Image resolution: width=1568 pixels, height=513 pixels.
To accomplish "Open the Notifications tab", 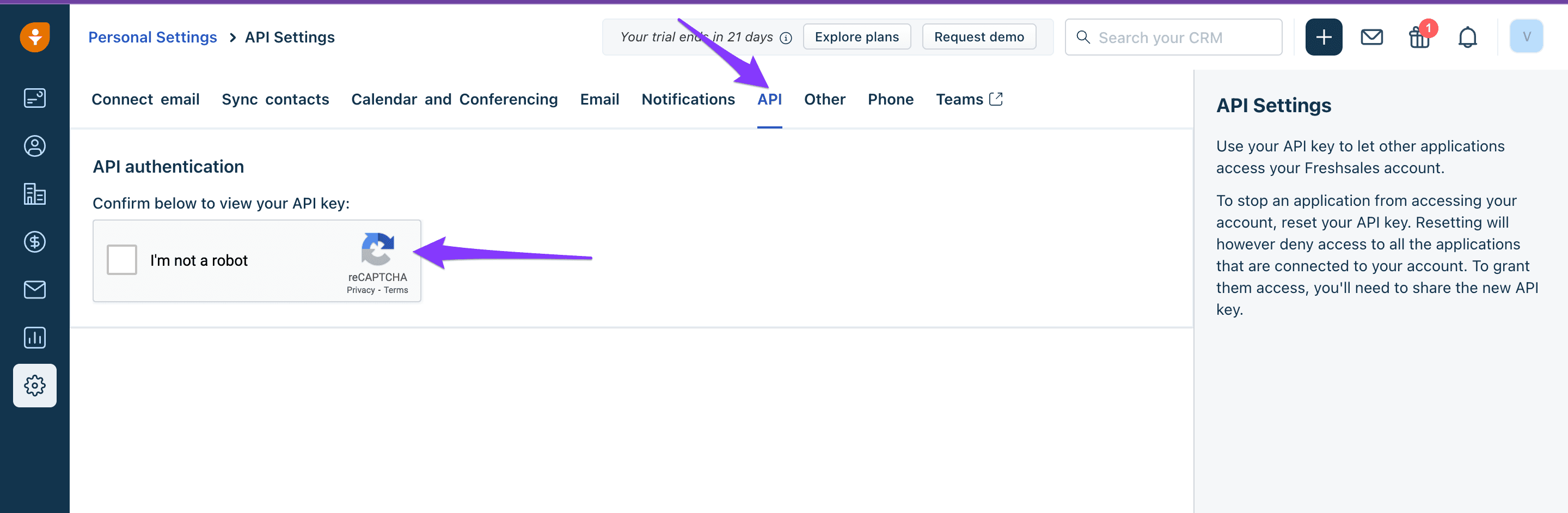I will [x=688, y=99].
